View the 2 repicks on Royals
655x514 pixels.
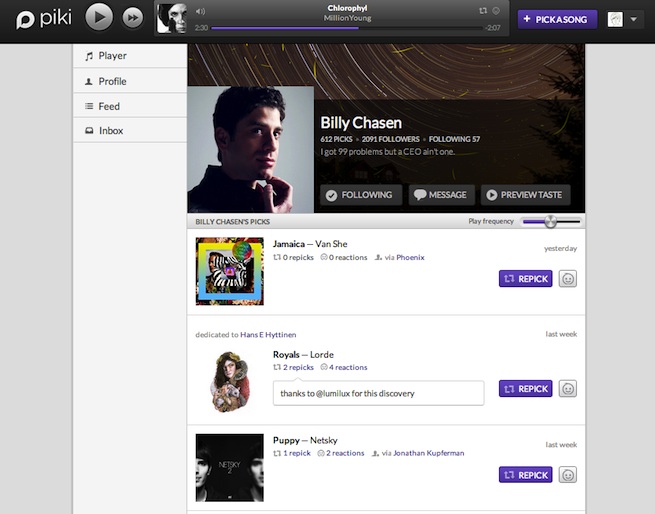click(x=294, y=367)
